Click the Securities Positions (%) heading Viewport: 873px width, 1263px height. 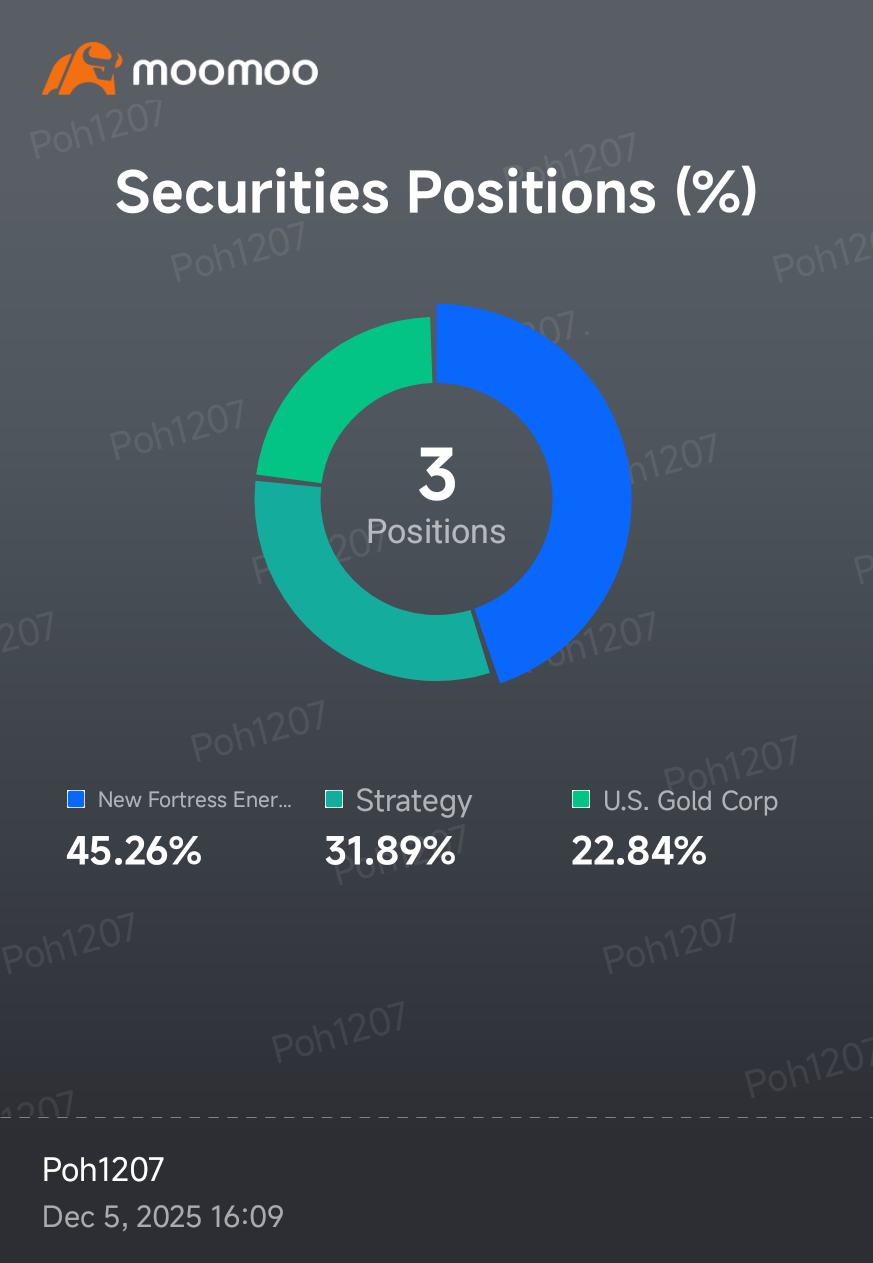coord(436,192)
